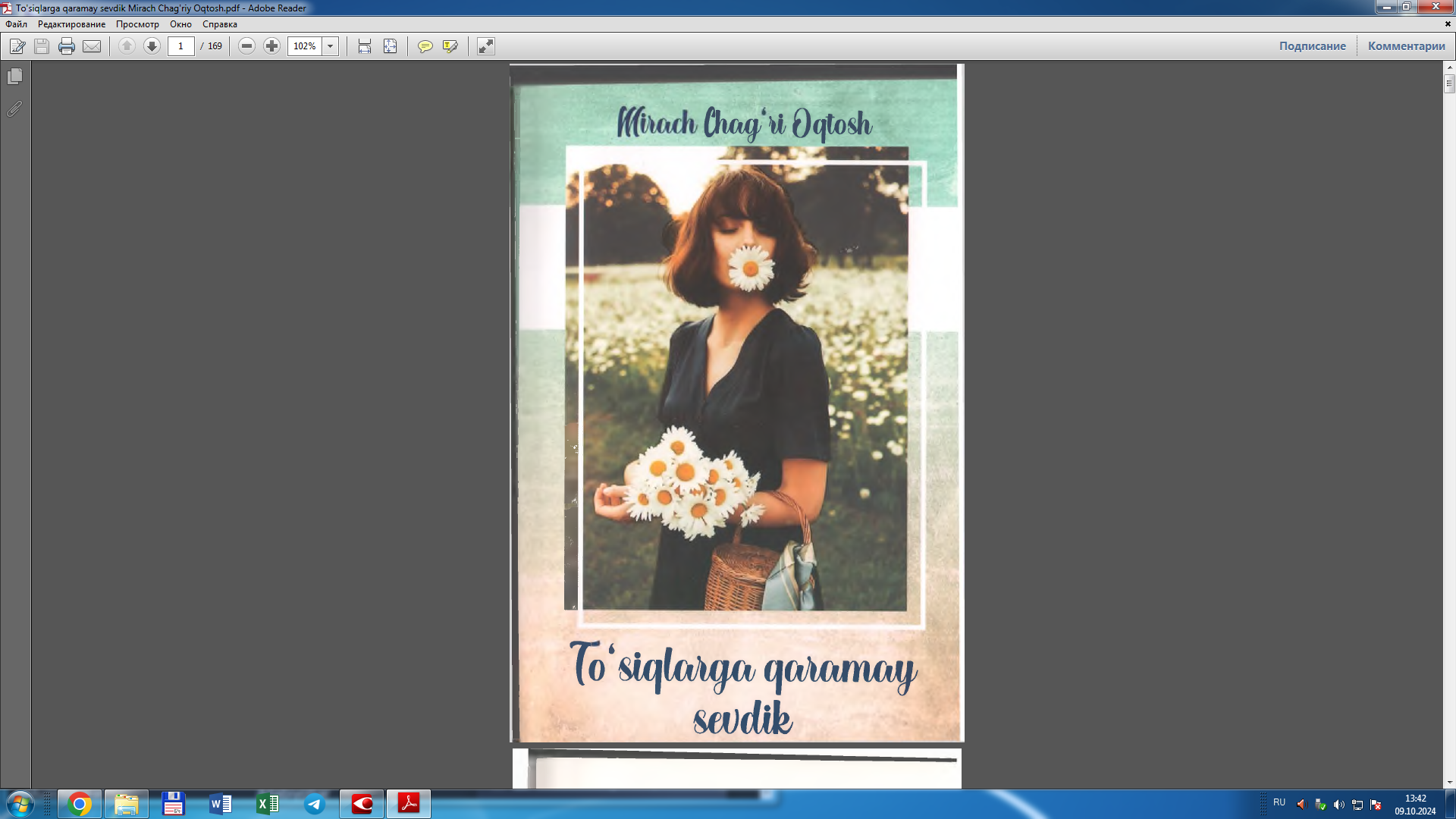Screen dimensions: 1456x819
Task: Click the page number input field
Action: point(180,46)
